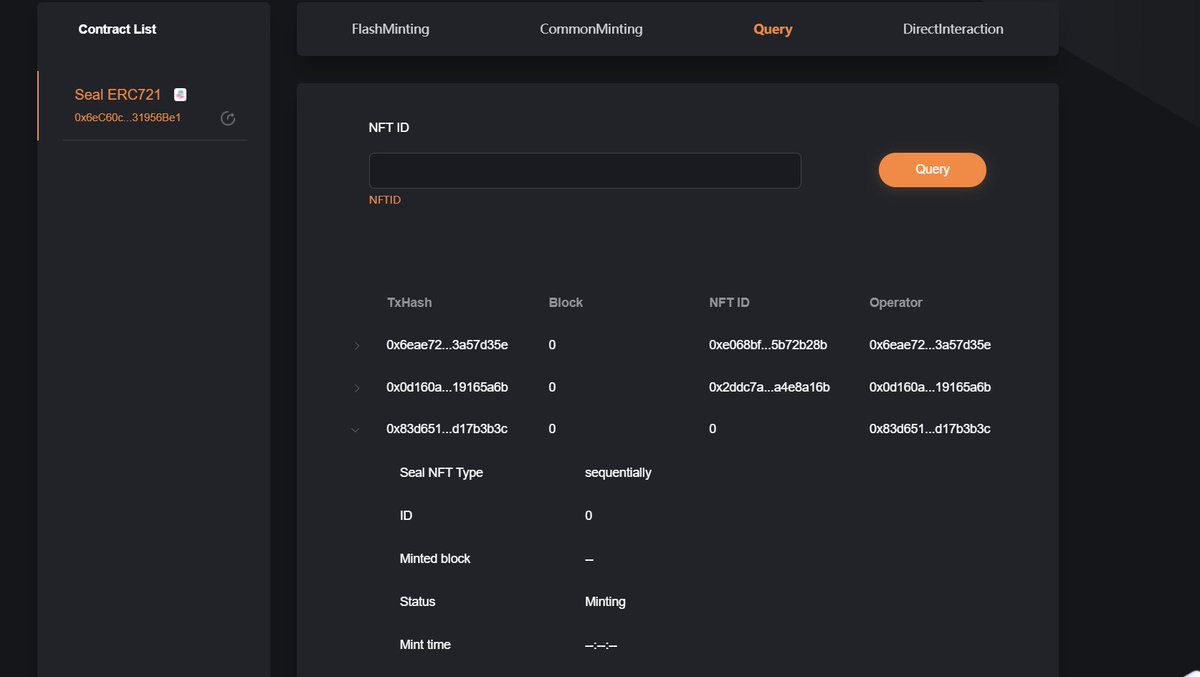Click the Block column header
This screenshot has height=677, width=1200.
(566, 302)
